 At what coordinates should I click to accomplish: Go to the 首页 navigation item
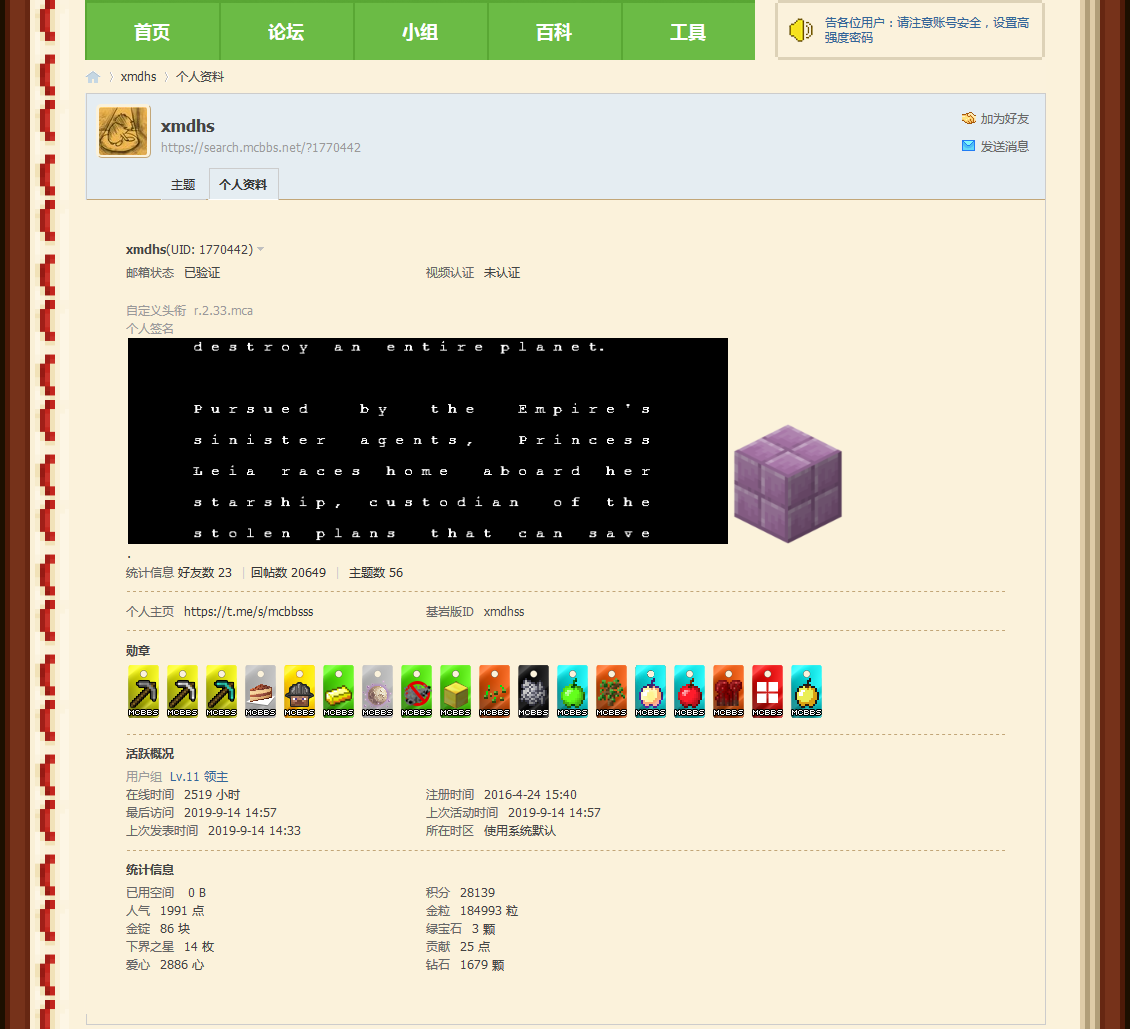click(x=152, y=32)
